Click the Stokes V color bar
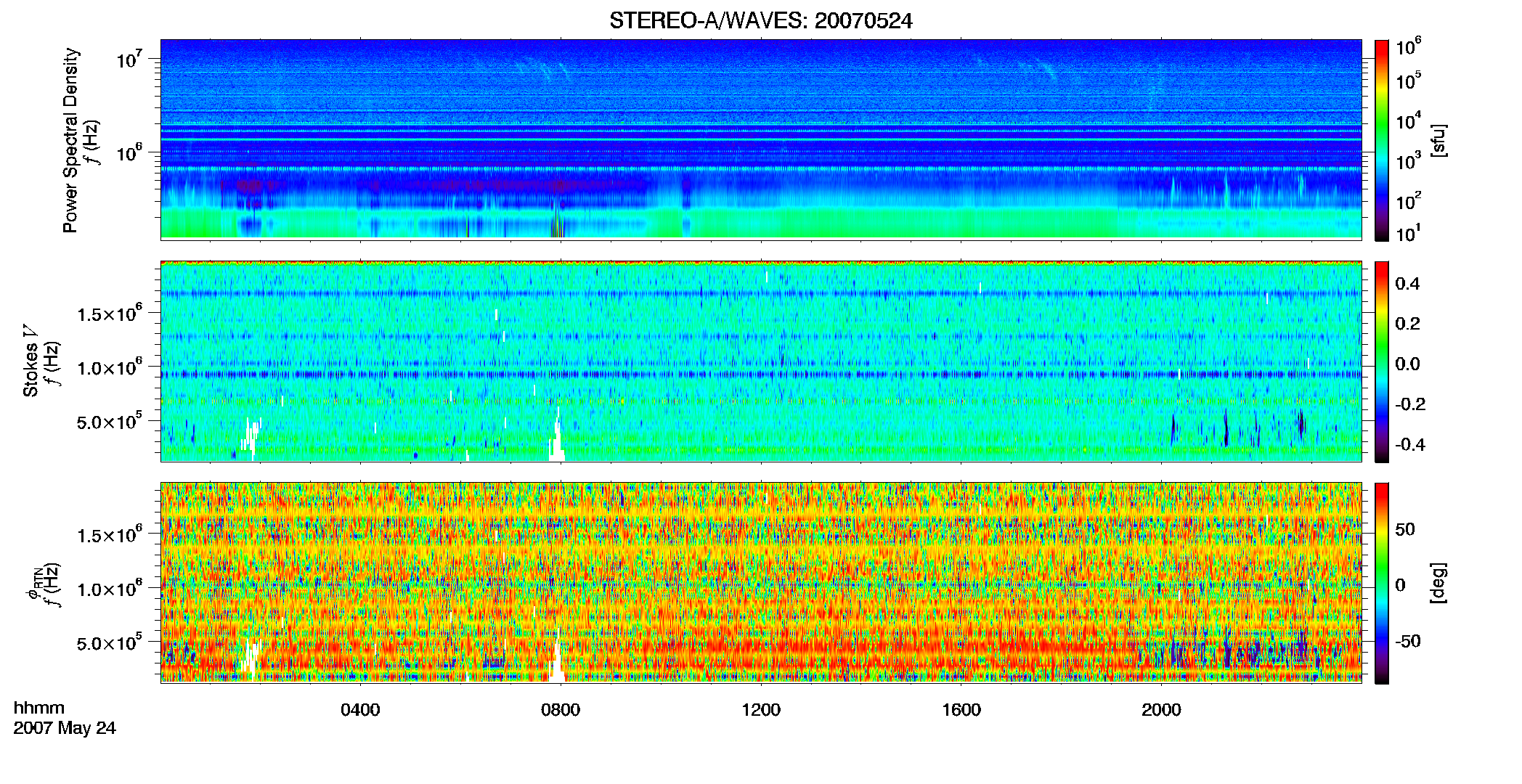The image size is (1522, 784). coord(1382,362)
